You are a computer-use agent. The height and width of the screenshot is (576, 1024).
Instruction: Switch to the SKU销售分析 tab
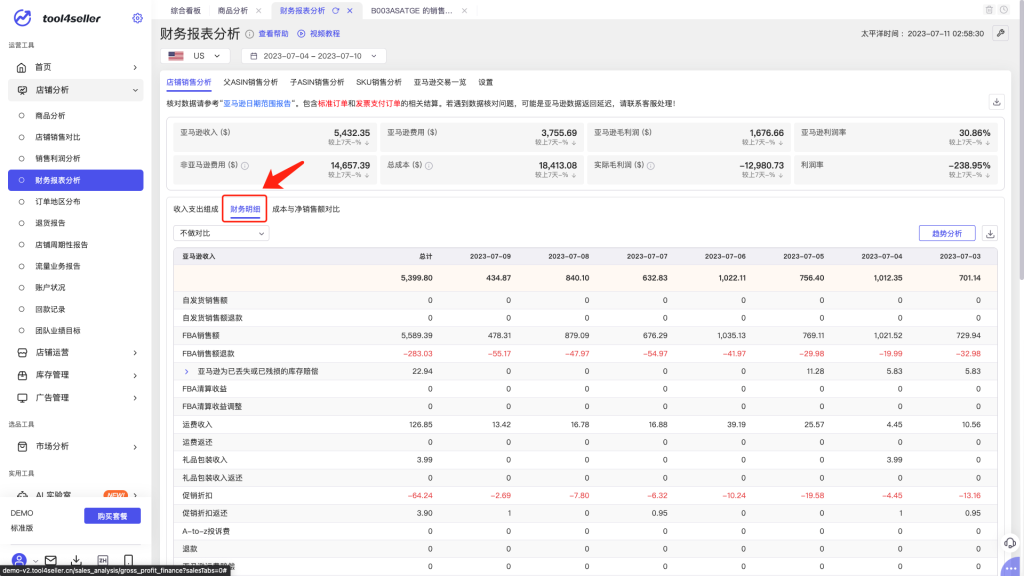pyautogui.click(x=379, y=82)
